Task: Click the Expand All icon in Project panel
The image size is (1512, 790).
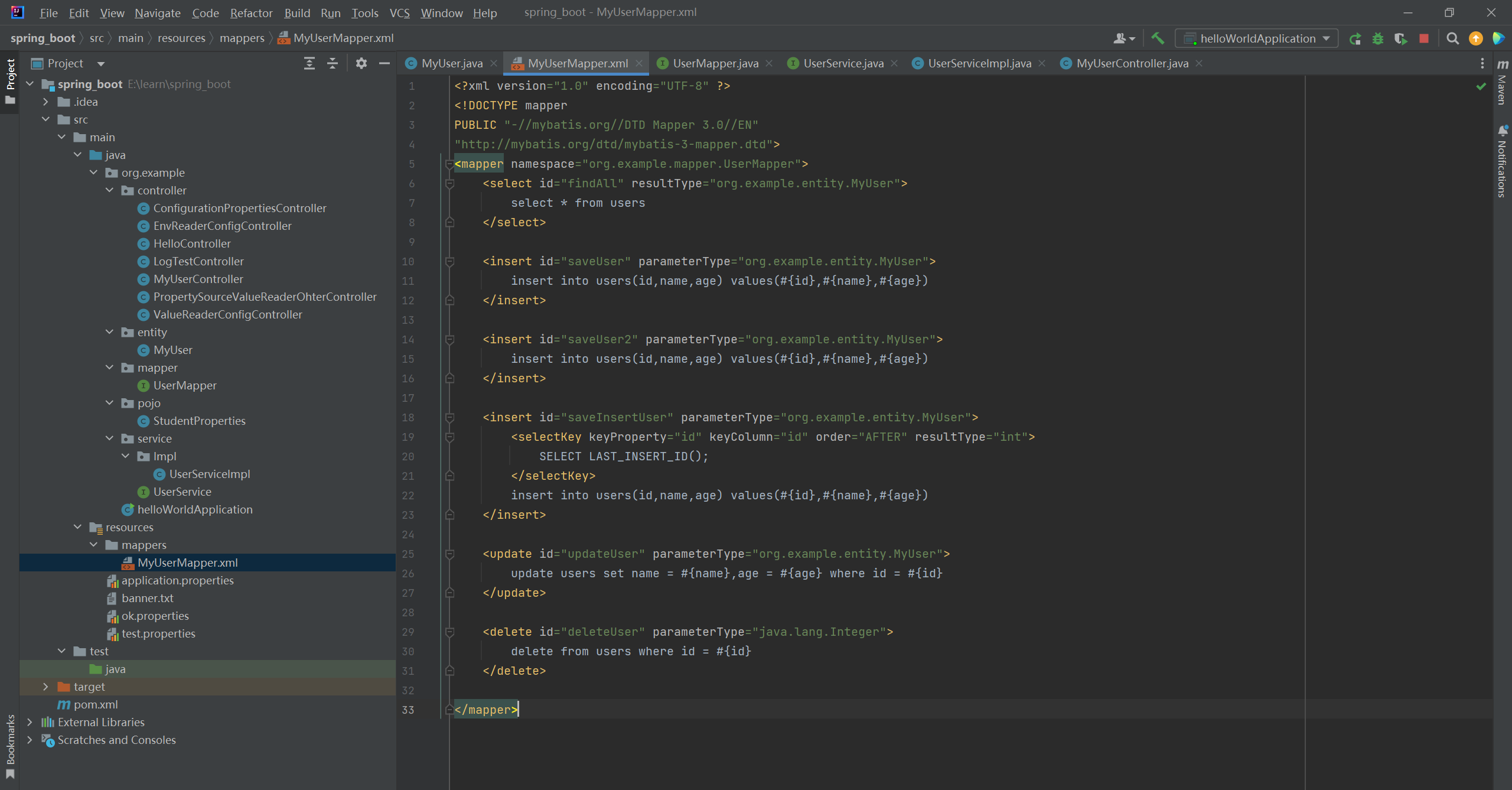Action: [309, 63]
